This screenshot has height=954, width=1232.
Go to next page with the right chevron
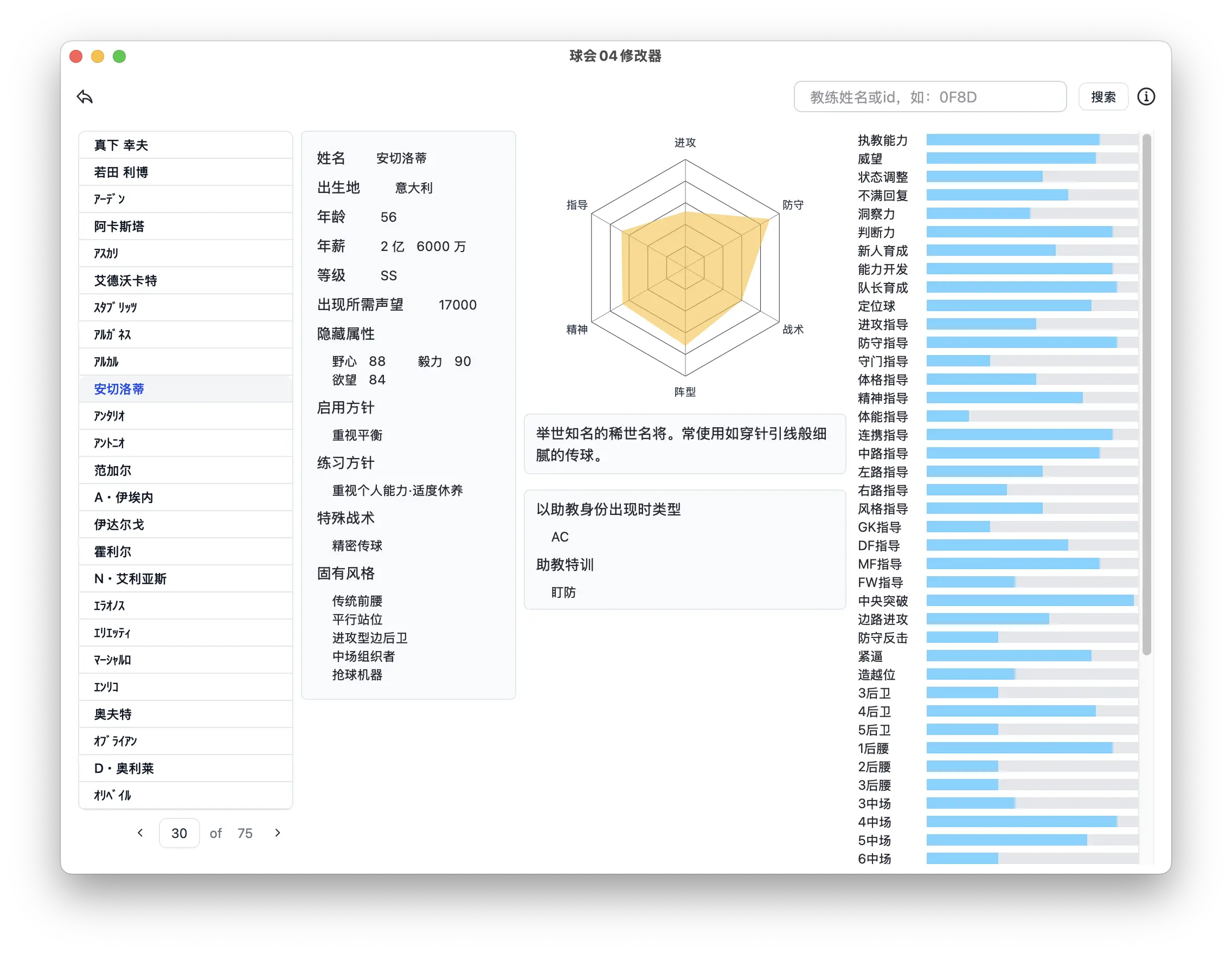coord(277,833)
